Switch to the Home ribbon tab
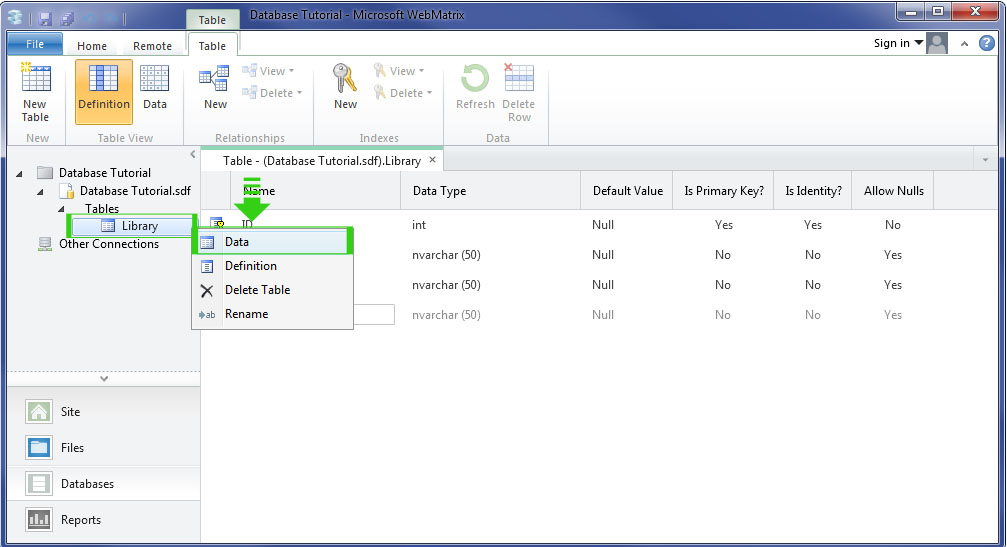The width and height of the screenshot is (1007, 547). point(92,46)
